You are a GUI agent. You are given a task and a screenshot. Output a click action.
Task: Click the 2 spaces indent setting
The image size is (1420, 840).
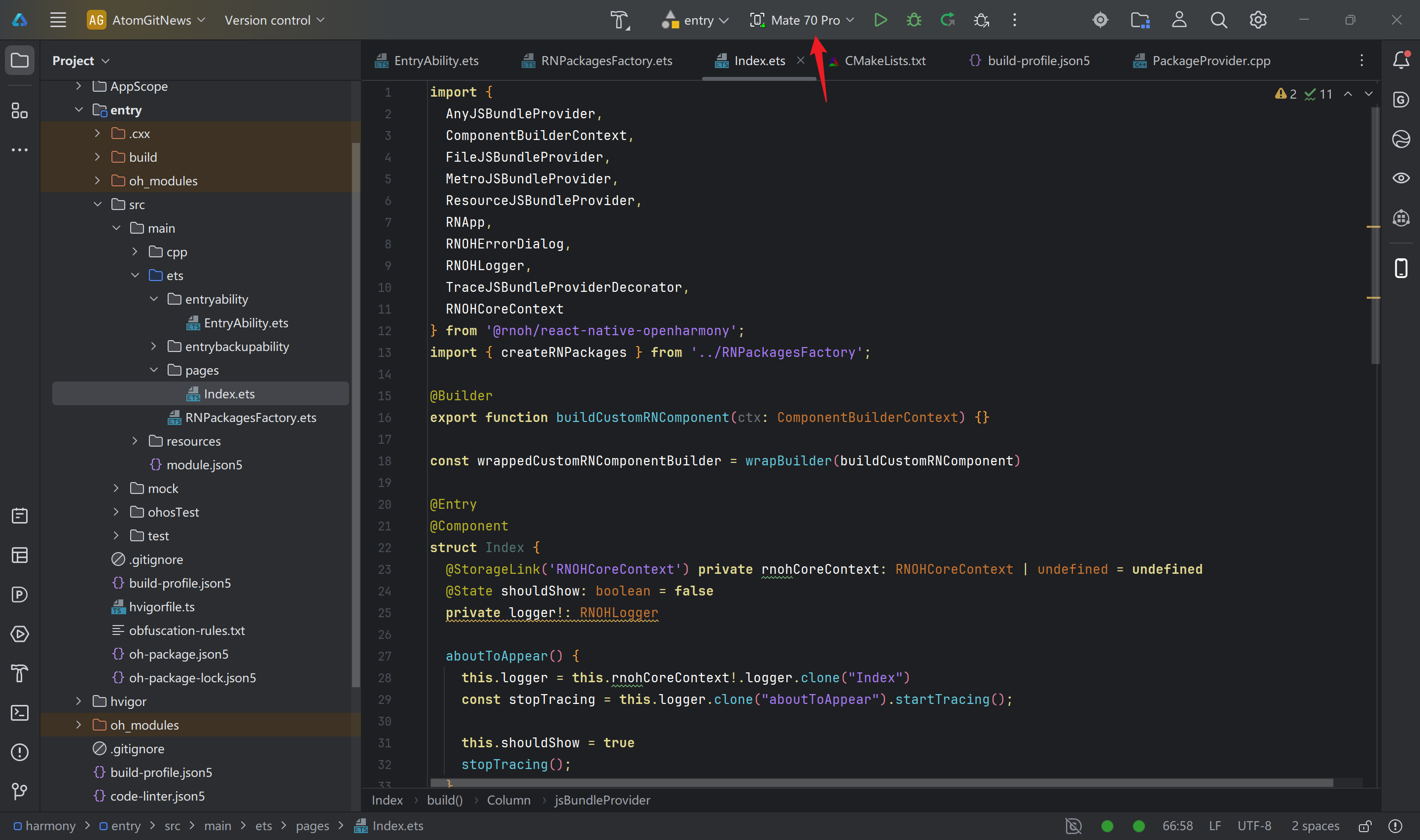pyautogui.click(x=1314, y=826)
